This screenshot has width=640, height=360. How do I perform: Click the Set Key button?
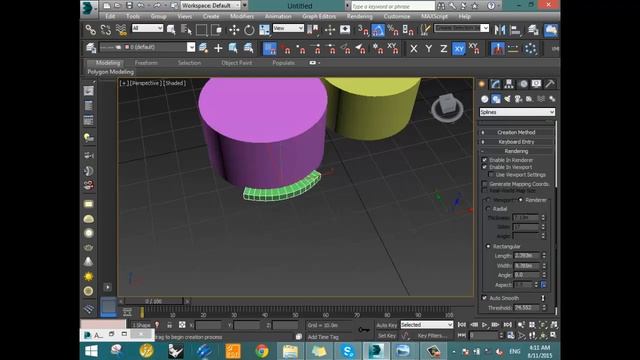[387, 336]
